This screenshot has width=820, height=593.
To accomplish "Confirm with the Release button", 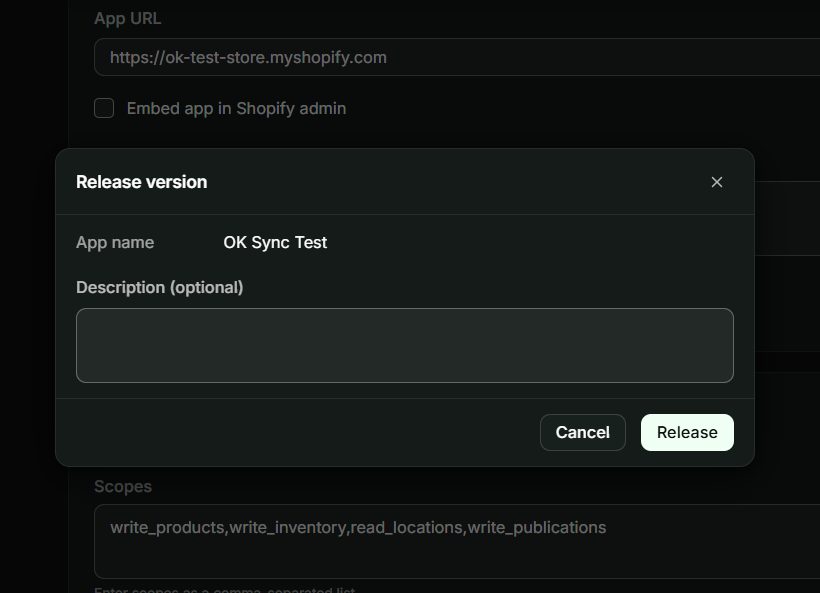I will coord(687,432).
